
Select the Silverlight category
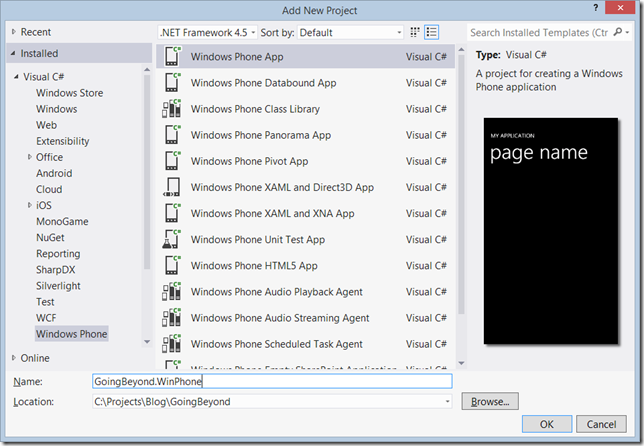pyautogui.click(x=58, y=285)
